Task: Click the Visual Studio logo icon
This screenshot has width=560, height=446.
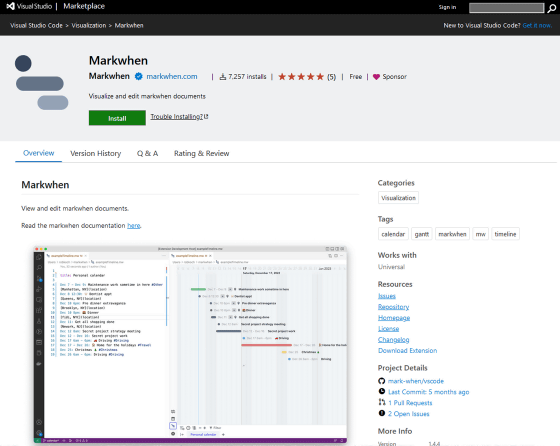Action: (x=11, y=6)
